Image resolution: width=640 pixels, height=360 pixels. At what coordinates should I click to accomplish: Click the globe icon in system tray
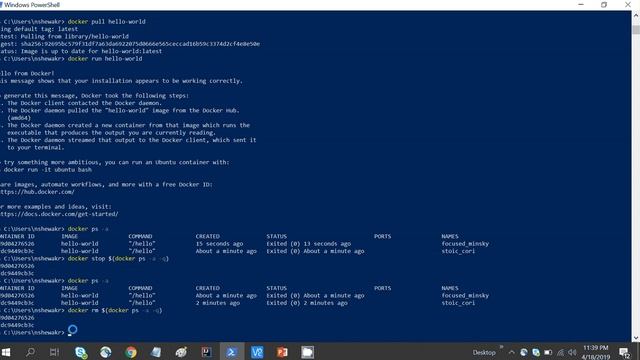[524, 352]
